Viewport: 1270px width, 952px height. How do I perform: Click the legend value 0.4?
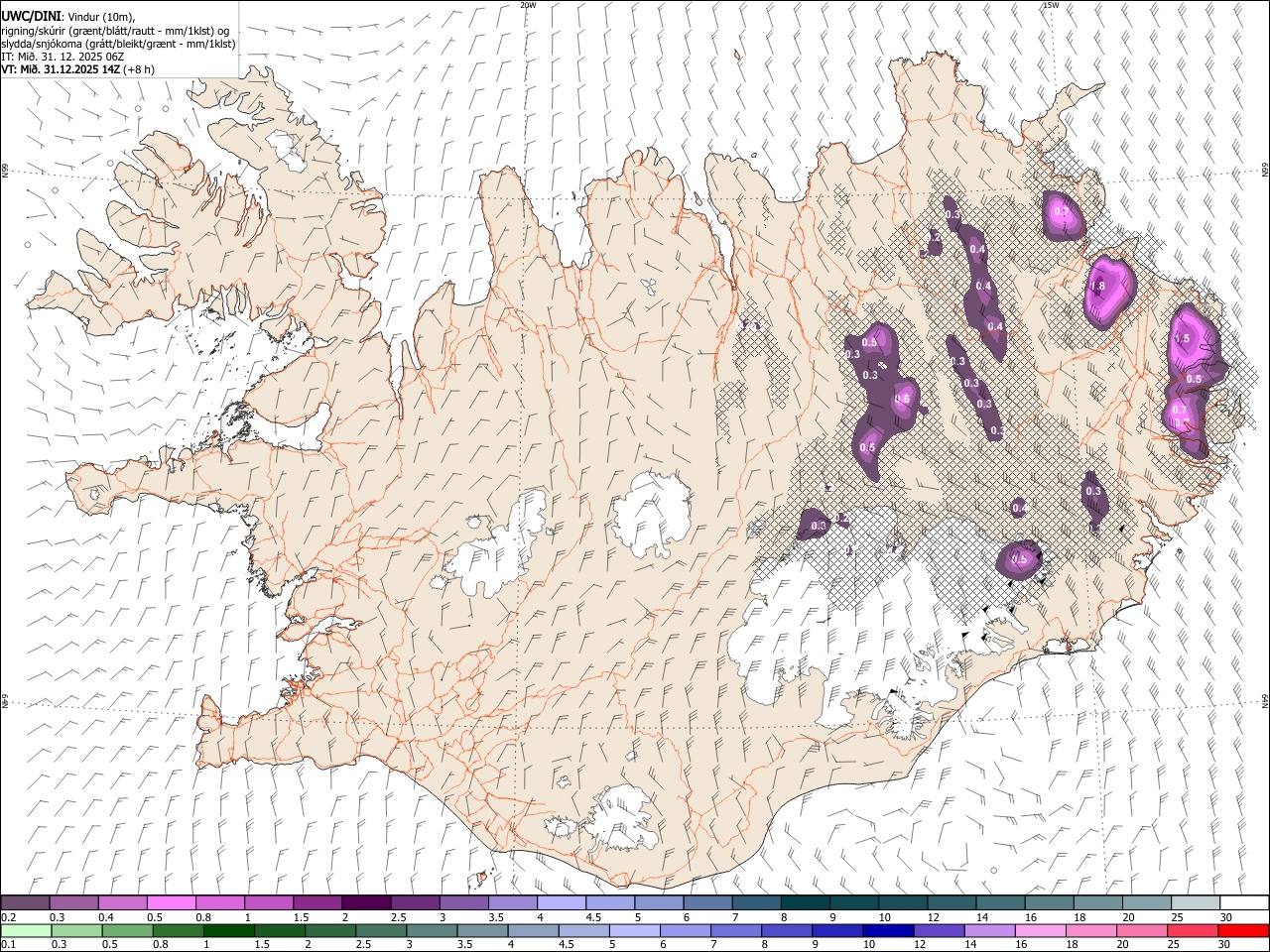pyautogui.click(x=105, y=917)
